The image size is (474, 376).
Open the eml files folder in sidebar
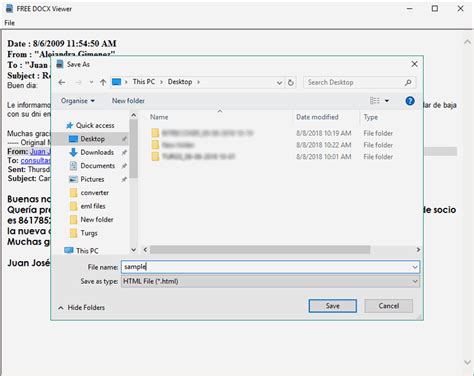pyautogui.click(x=93, y=206)
